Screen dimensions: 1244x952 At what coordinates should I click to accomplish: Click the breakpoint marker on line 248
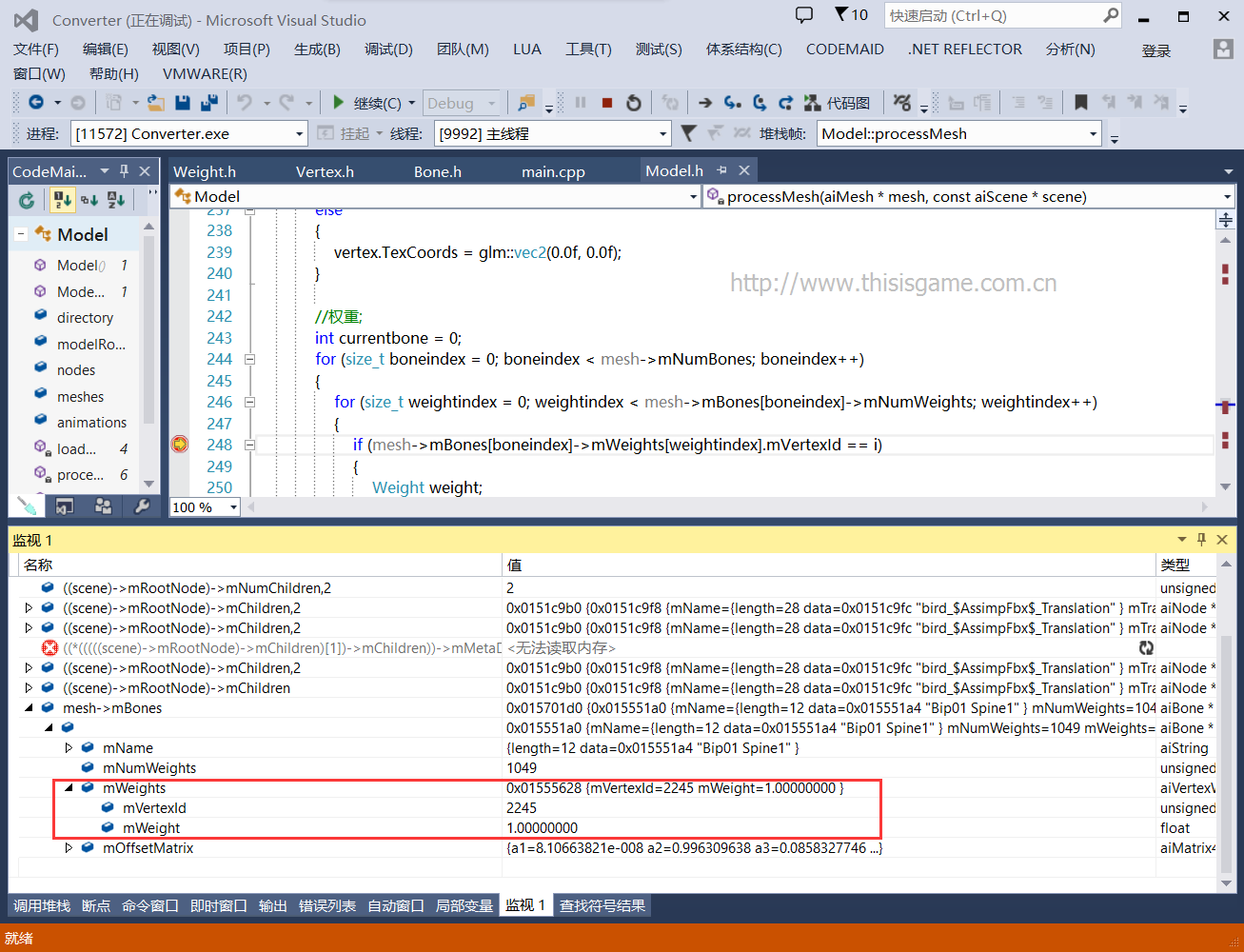pos(179,445)
